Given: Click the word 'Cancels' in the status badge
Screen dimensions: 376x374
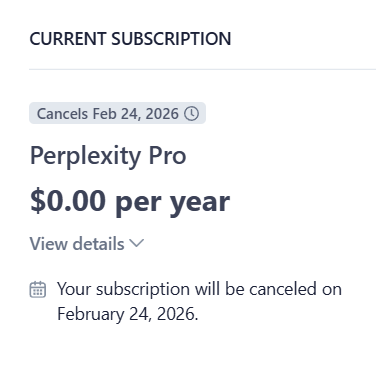Looking at the screenshot, I should [x=62, y=114].
